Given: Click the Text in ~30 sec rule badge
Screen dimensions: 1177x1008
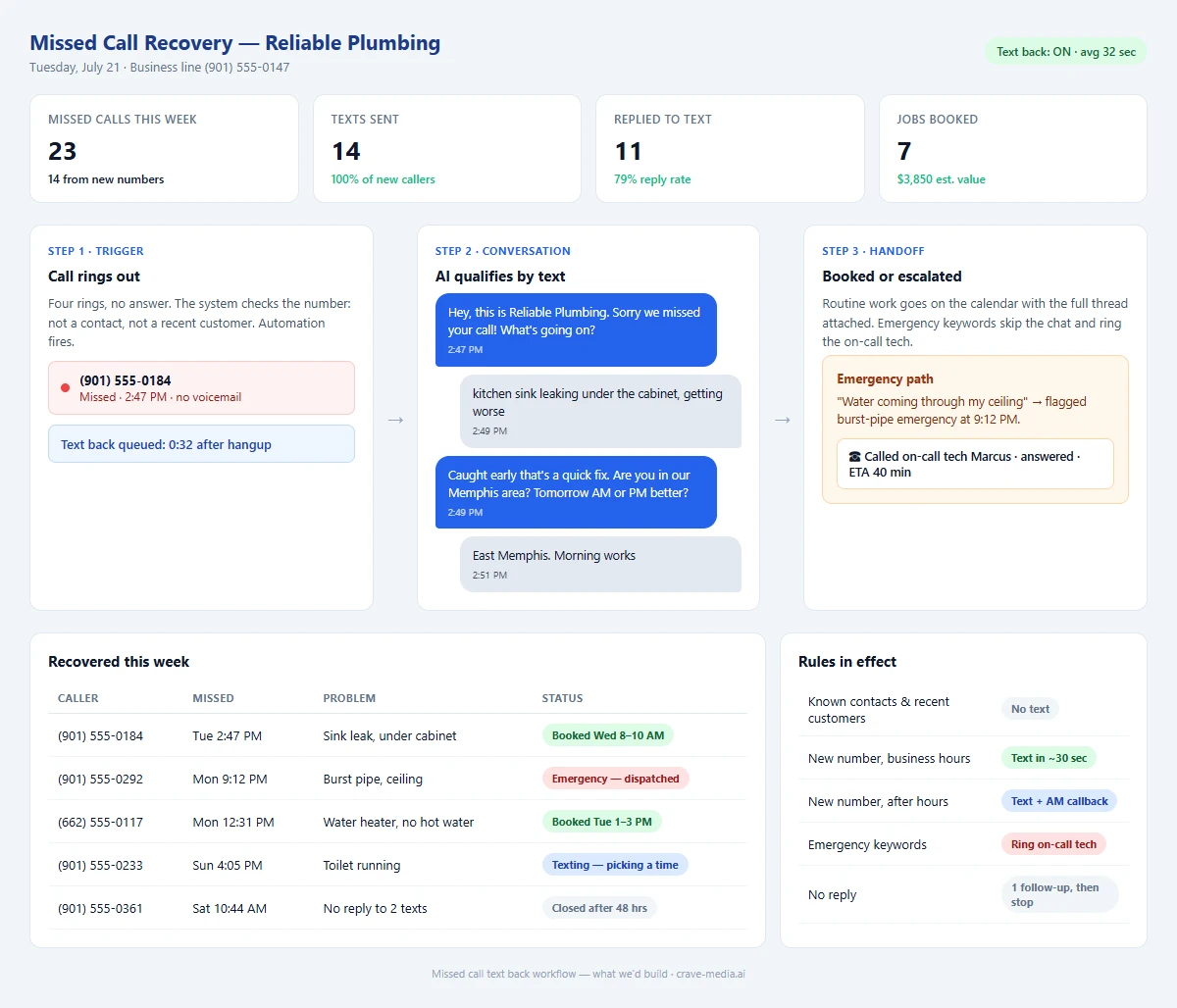Looking at the screenshot, I should 1049,758.
